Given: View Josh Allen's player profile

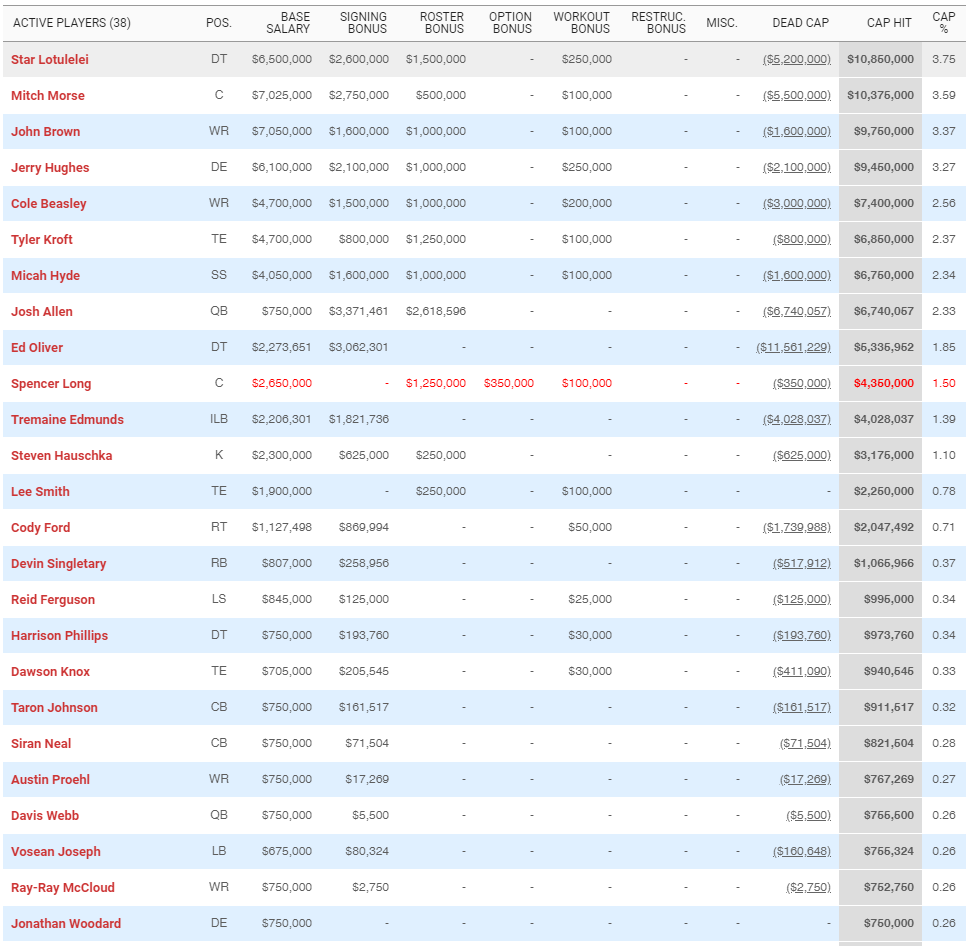Looking at the screenshot, I should pyautogui.click(x=42, y=312).
